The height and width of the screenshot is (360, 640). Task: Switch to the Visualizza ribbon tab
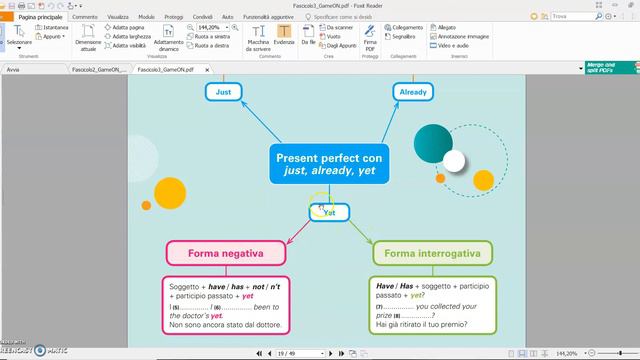[118, 17]
